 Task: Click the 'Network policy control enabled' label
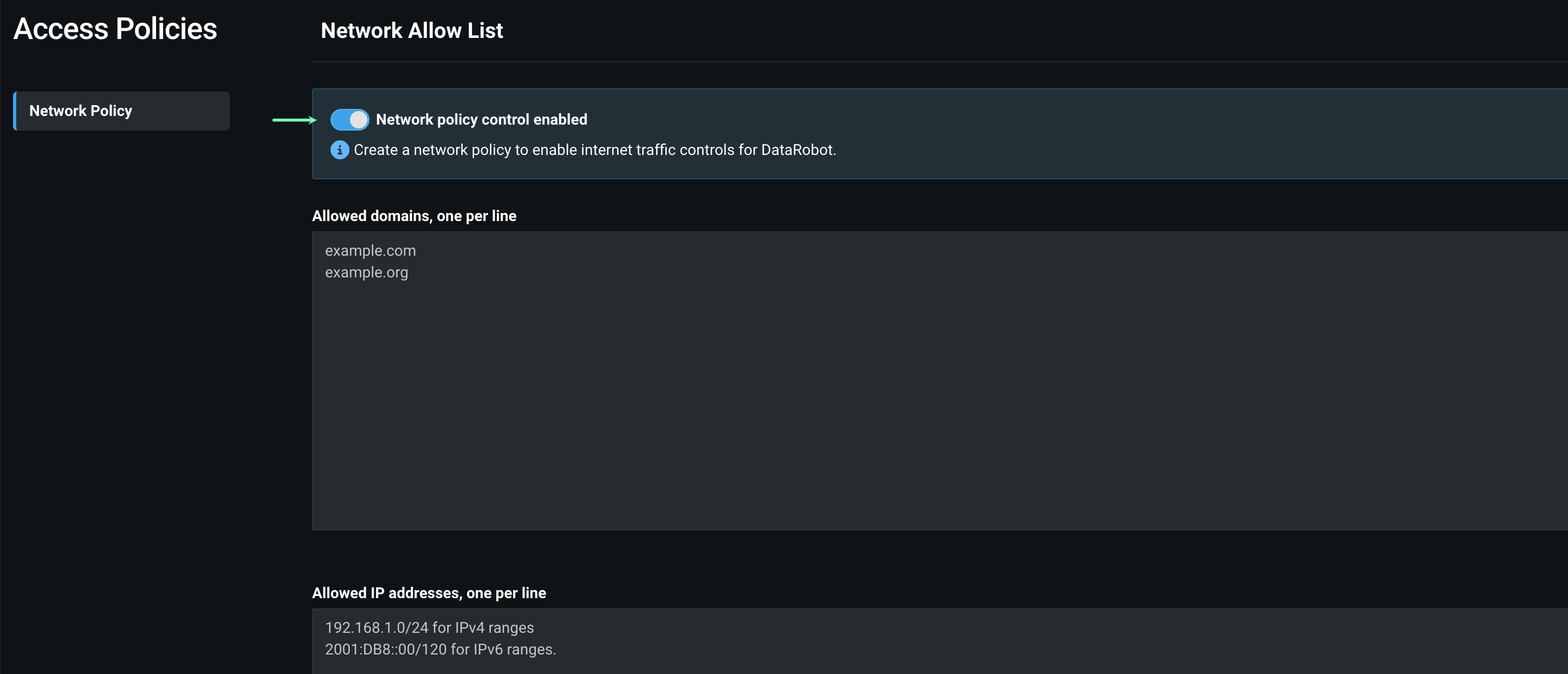click(481, 119)
